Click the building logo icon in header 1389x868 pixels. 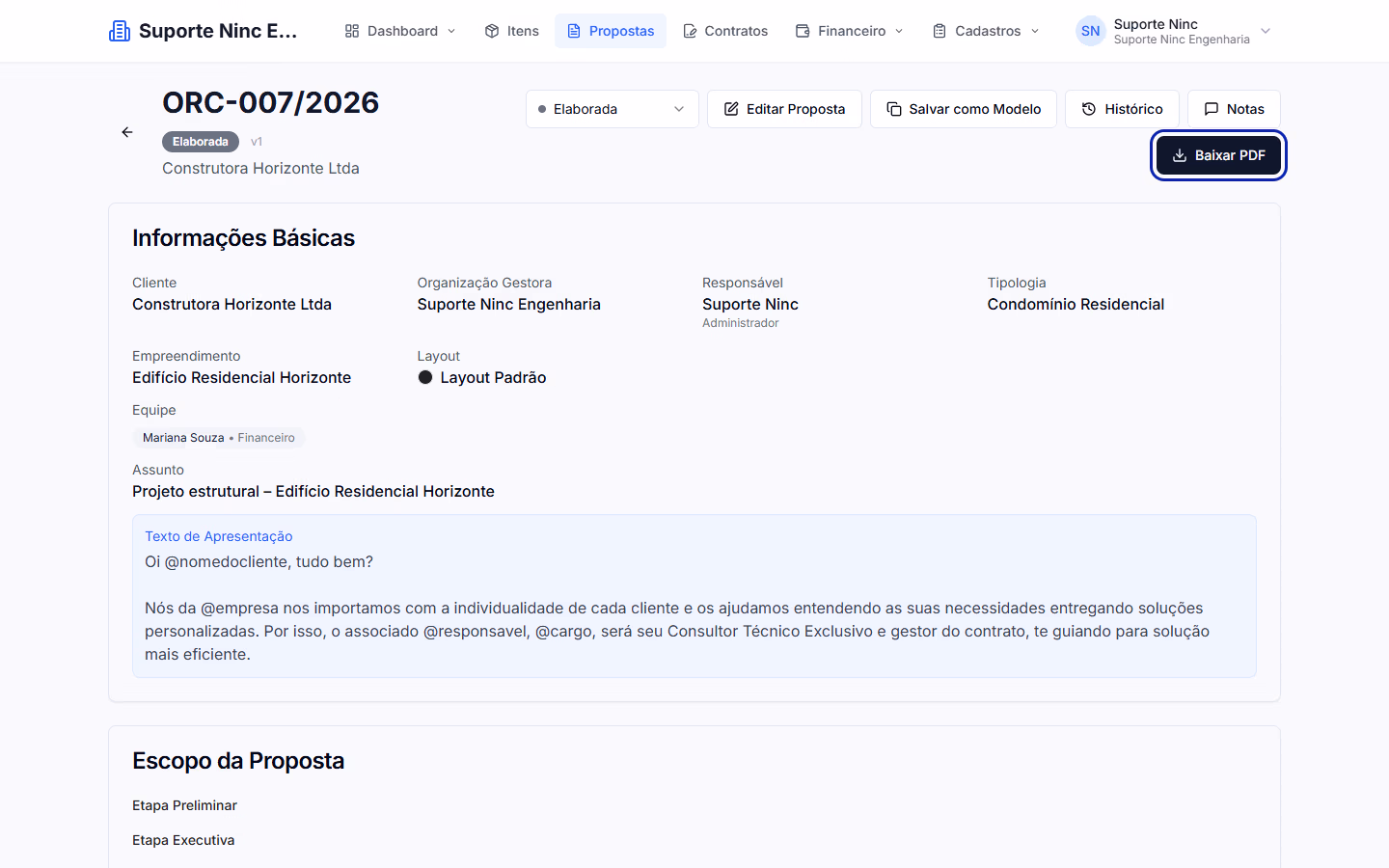click(x=120, y=31)
